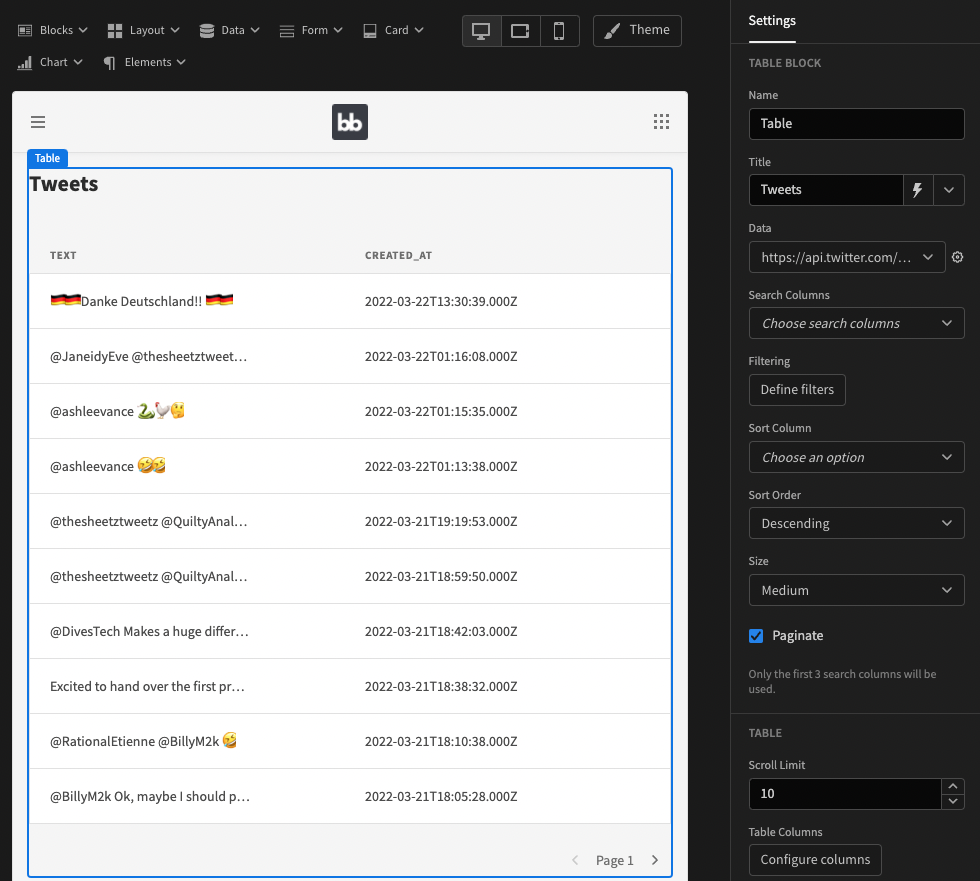
Task: Open the Data source dropdown
Action: pos(847,257)
